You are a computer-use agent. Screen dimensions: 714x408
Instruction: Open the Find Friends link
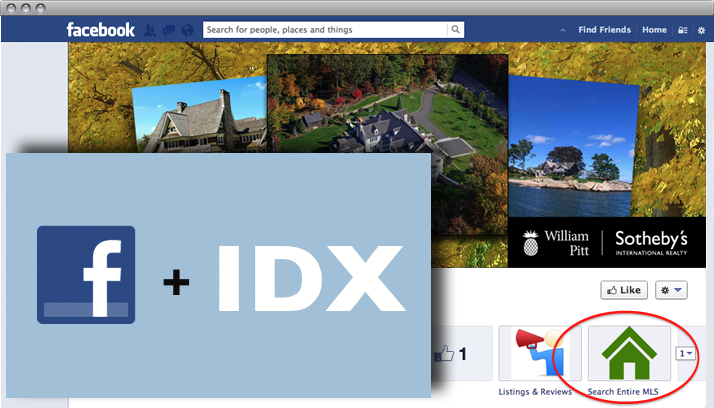pyautogui.click(x=604, y=30)
